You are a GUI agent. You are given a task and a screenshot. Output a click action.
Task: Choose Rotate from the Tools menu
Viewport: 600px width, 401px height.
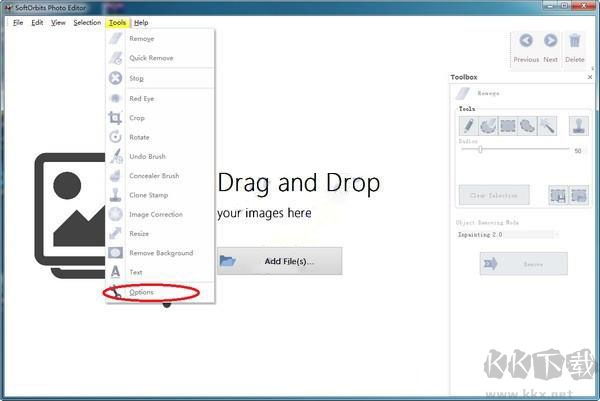[x=138, y=137]
